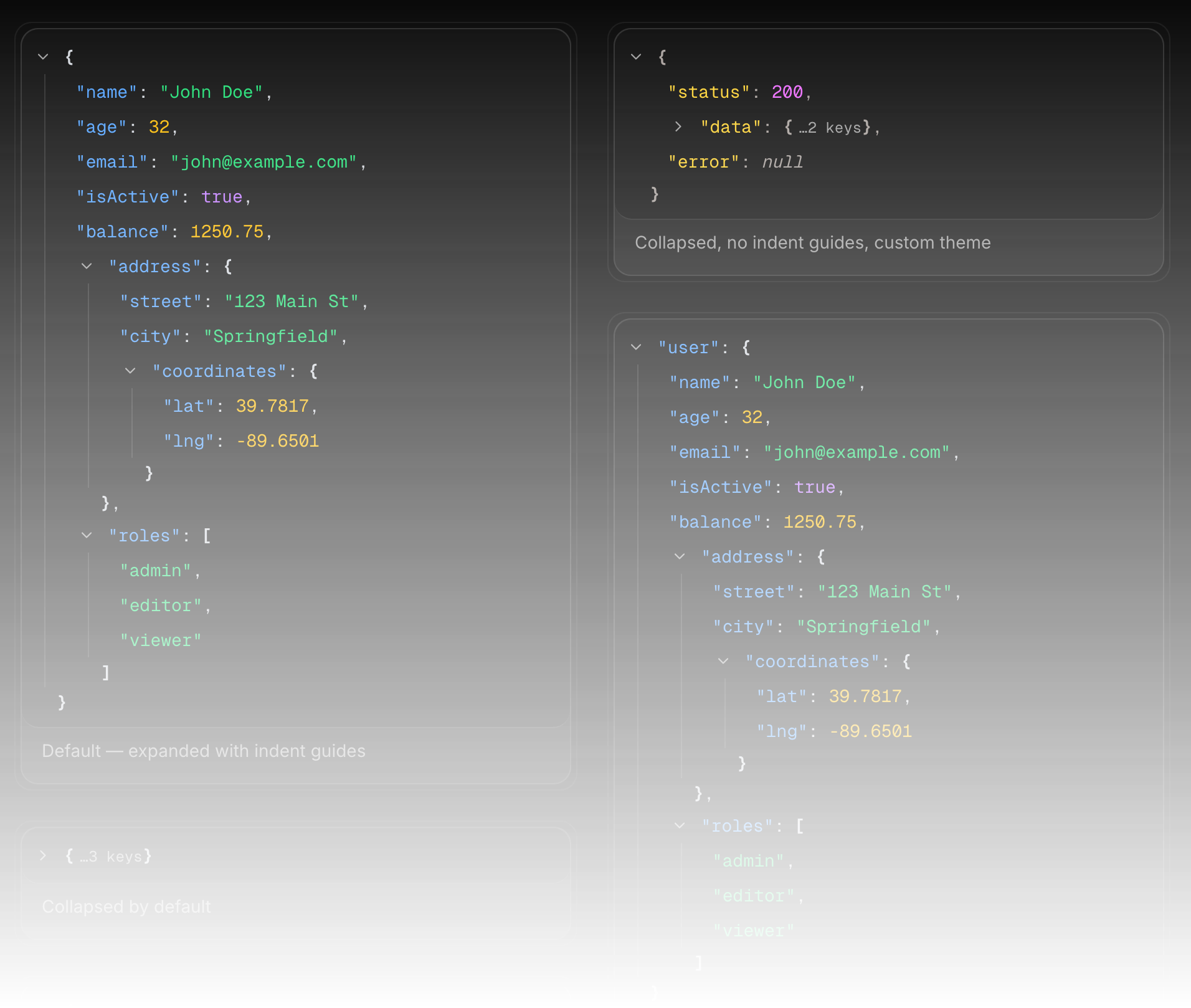Collapse the "coordinates" node under "user"

tap(723, 661)
